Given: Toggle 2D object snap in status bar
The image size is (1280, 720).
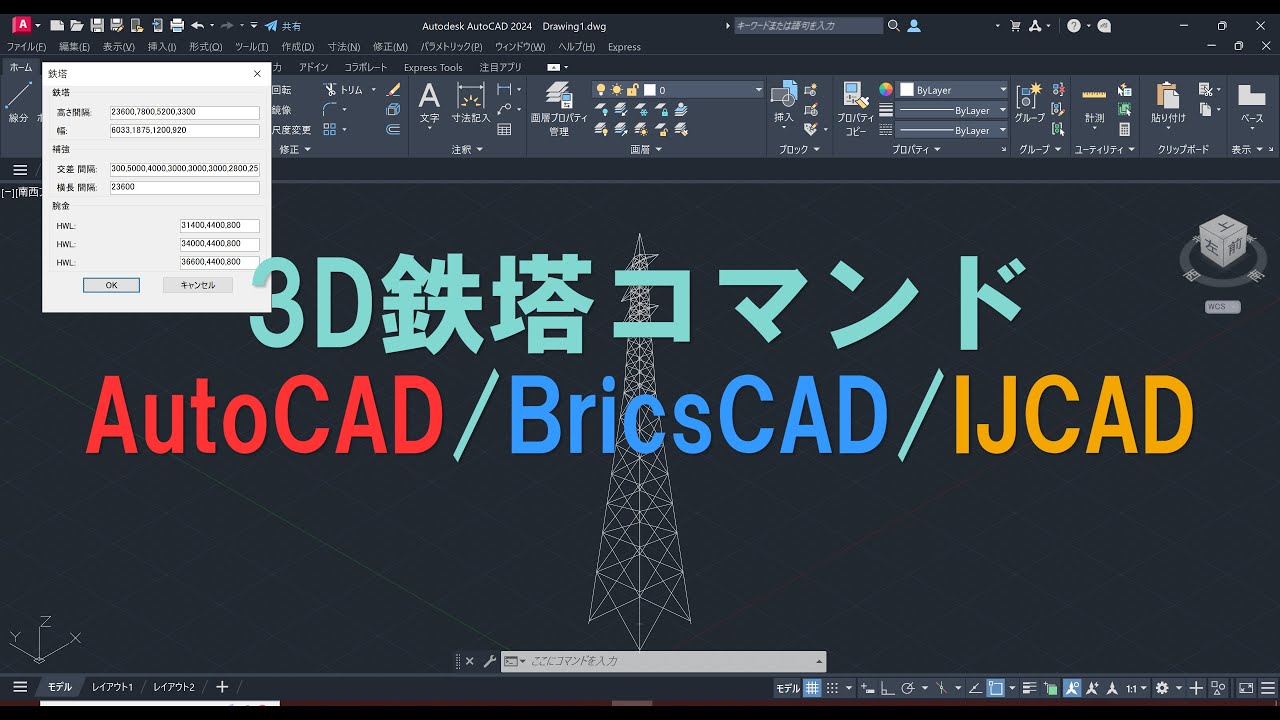Looking at the screenshot, I should pyautogui.click(x=996, y=688).
